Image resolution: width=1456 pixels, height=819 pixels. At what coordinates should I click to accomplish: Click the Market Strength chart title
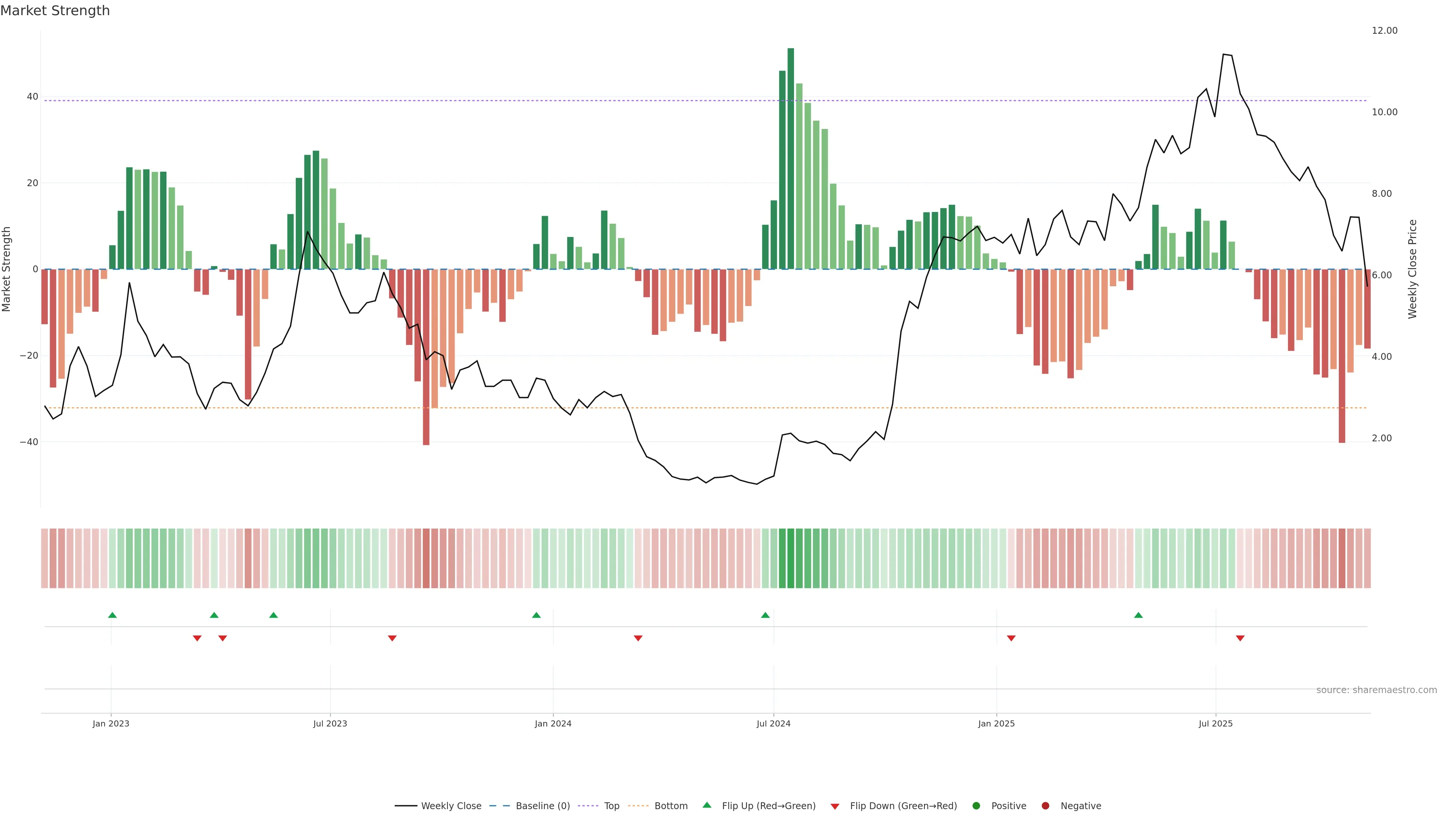[55, 11]
